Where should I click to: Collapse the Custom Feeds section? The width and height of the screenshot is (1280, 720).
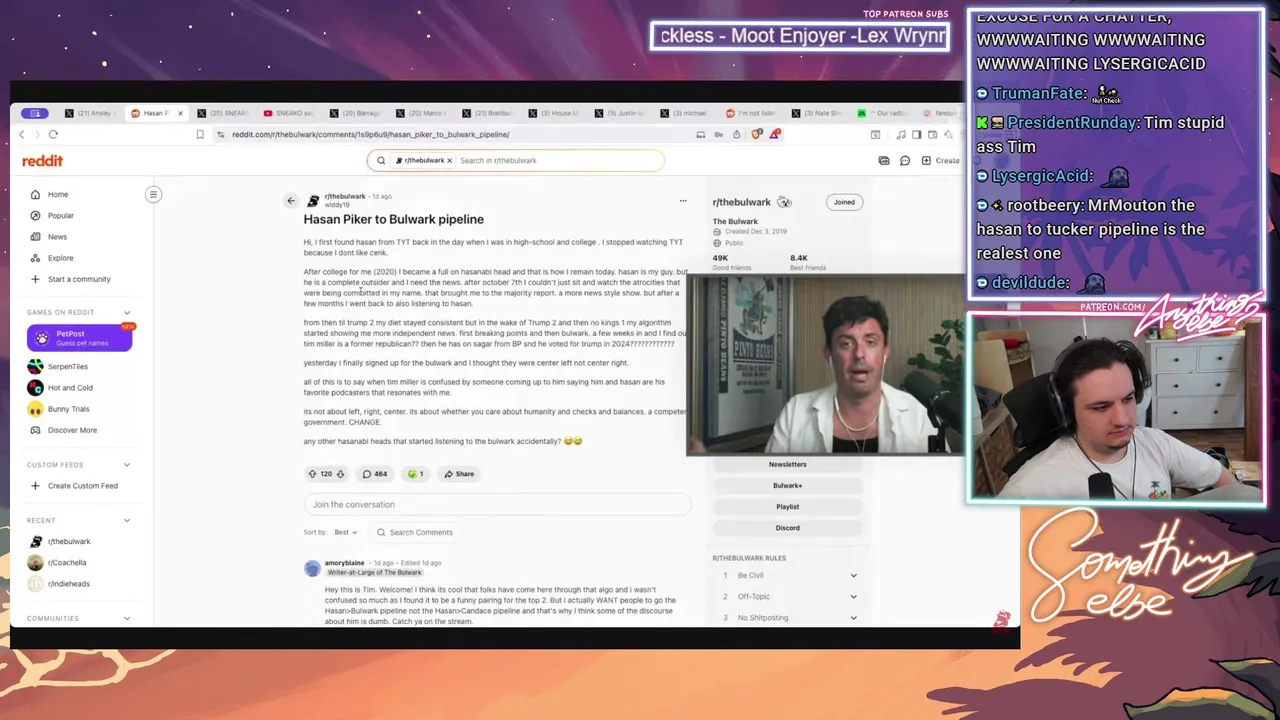point(127,465)
